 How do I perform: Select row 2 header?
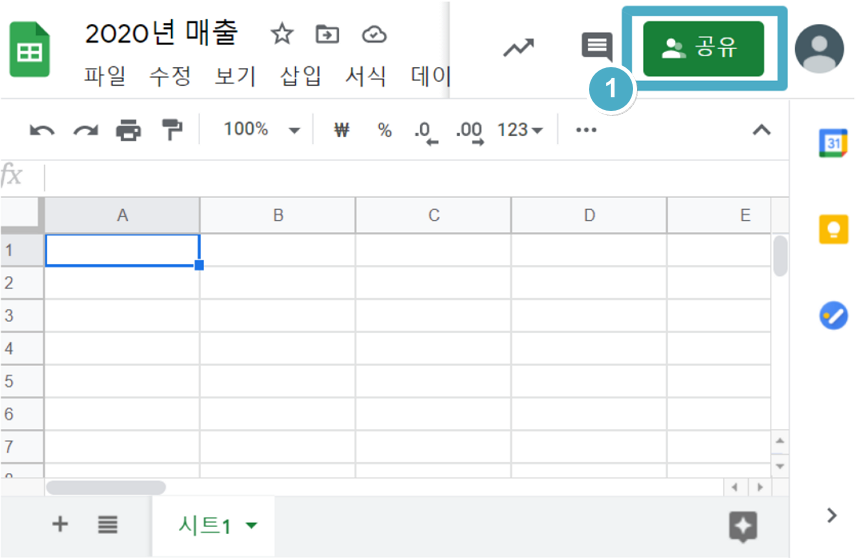[21, 283]
